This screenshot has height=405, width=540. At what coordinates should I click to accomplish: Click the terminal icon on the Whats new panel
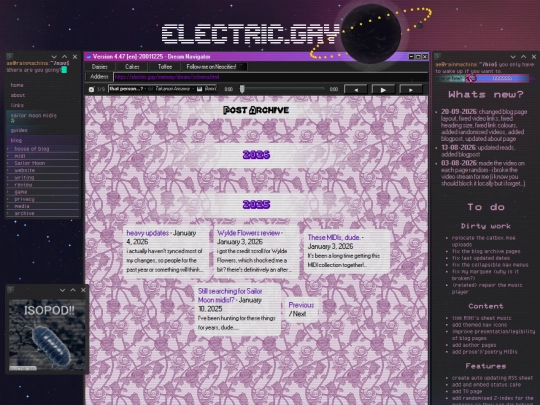tap(438, 56)
